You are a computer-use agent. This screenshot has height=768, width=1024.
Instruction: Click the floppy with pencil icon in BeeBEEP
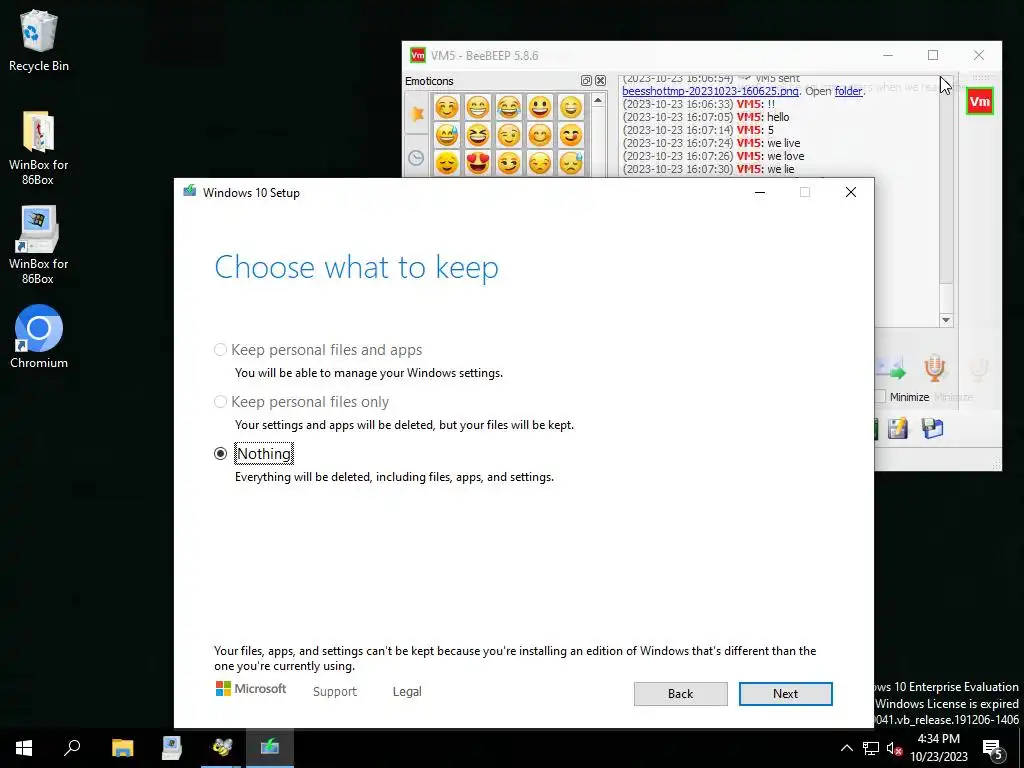898,428
